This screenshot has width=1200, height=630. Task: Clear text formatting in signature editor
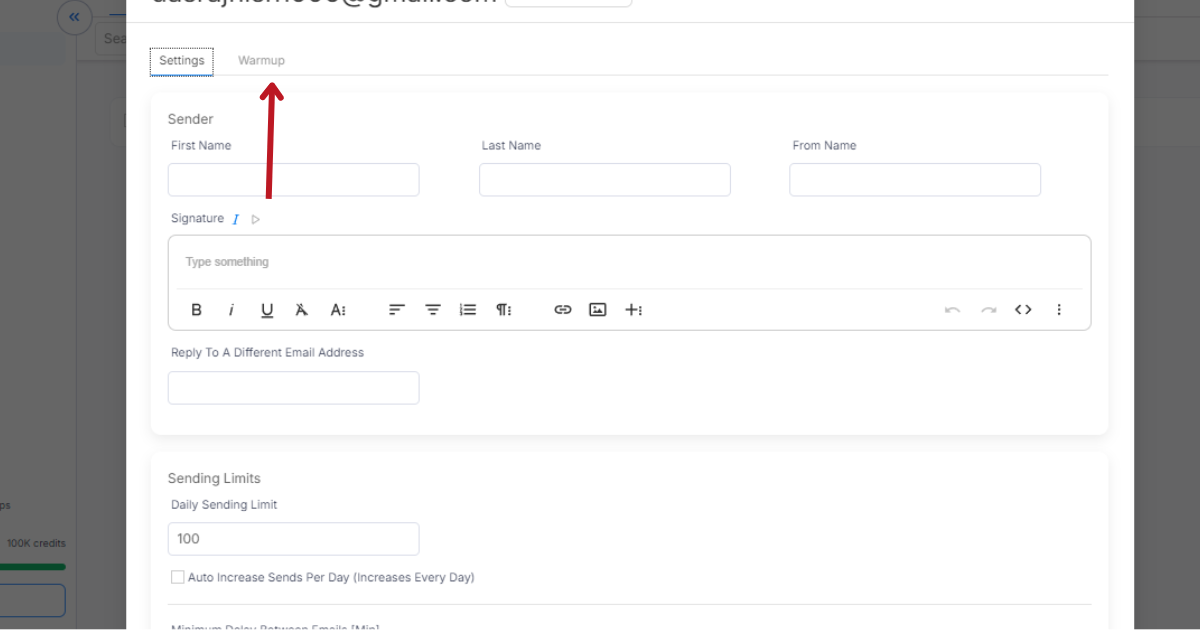pyautogui.click(x=301, y=310)
